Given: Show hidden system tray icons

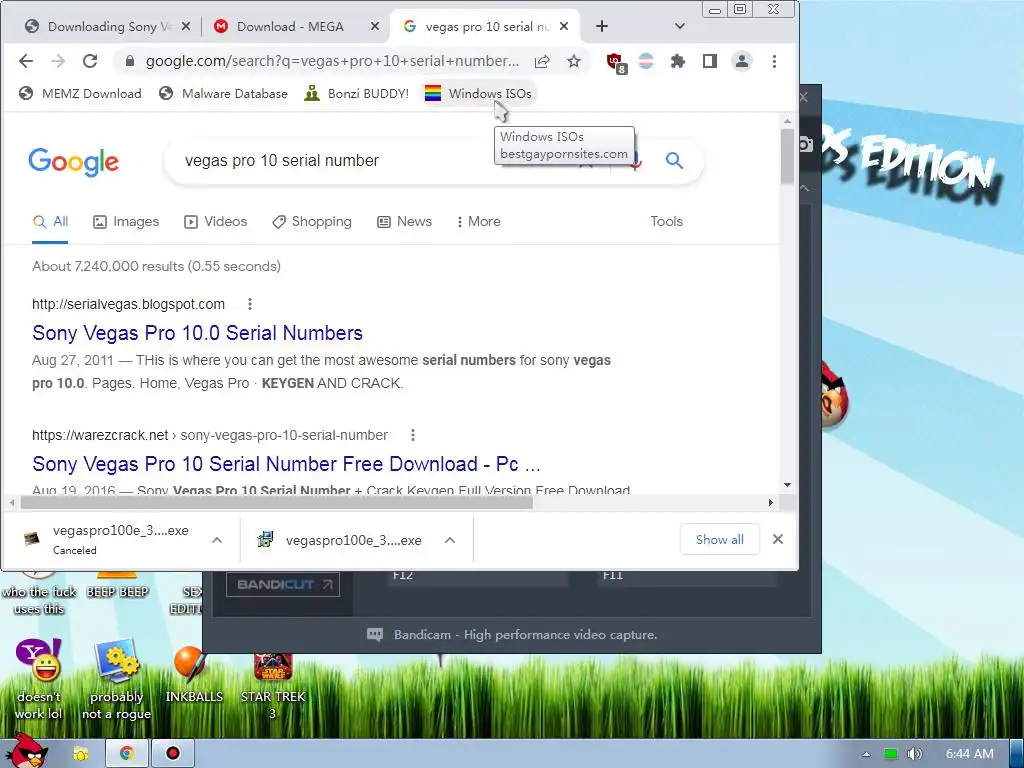Looking at the screenshot, I should (866, 754).
